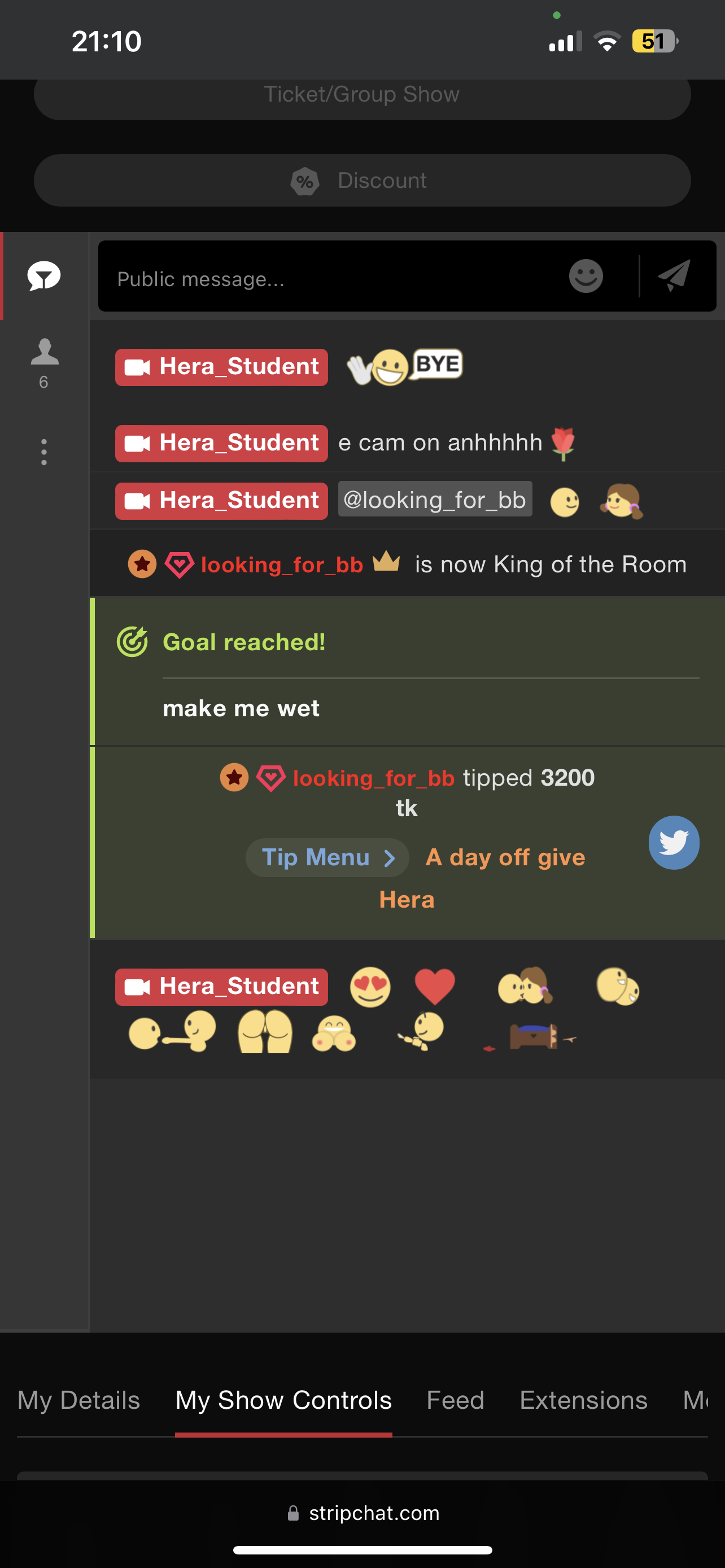Open the emoji picker smiley
This screenshot has height=1568, width=725.
[586, 277]
